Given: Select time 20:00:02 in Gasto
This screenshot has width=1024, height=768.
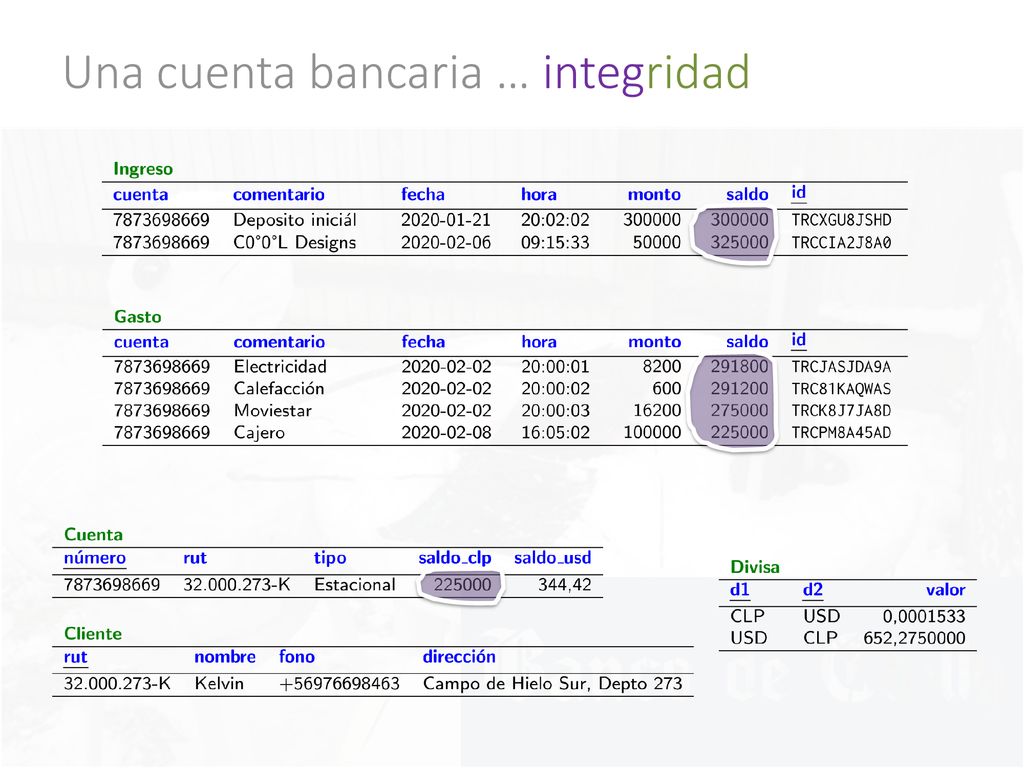Looking at the screenshot, I should pos(555,389).
